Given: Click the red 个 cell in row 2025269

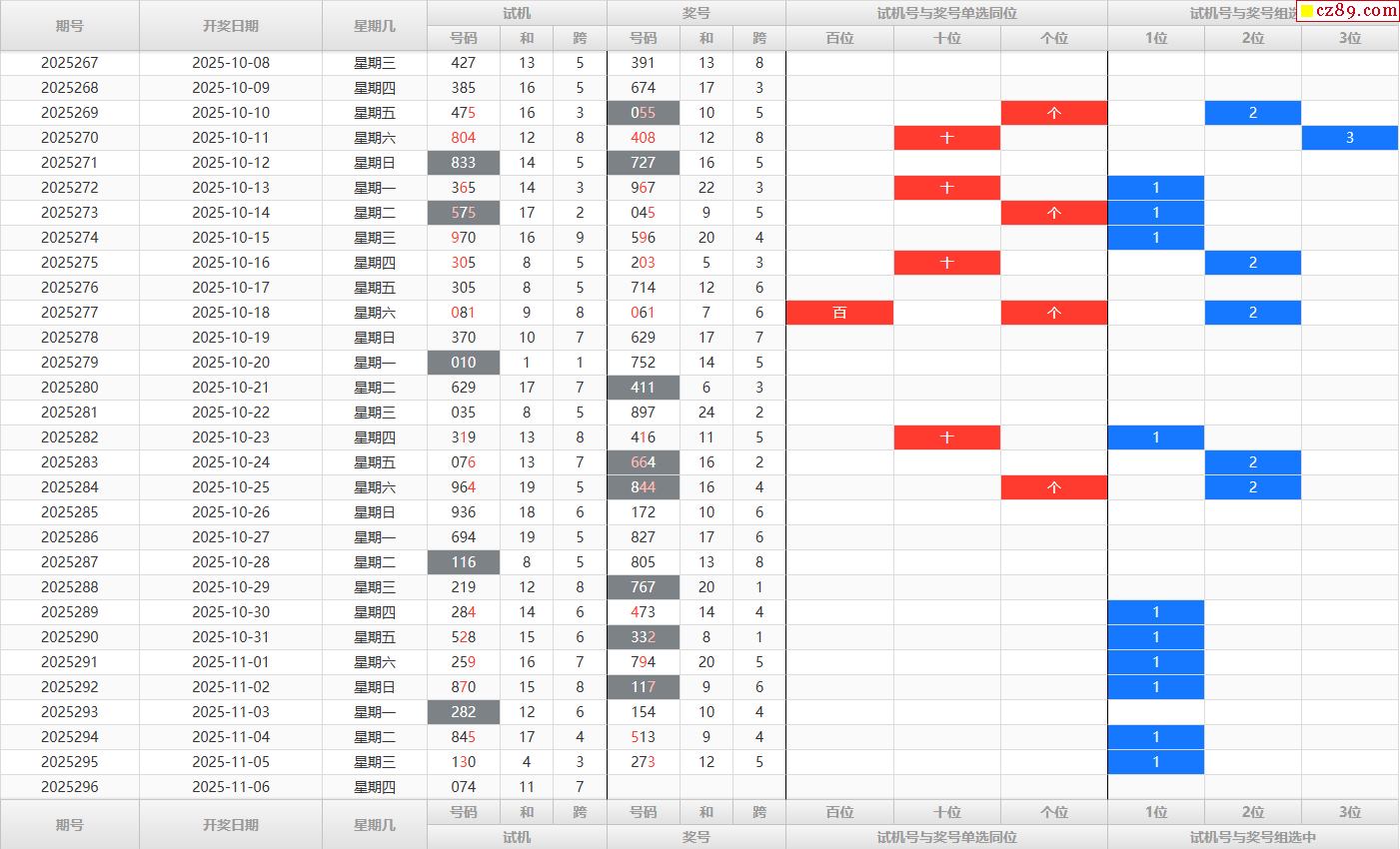Looking at the screenshot, I should coord(1054,113).
